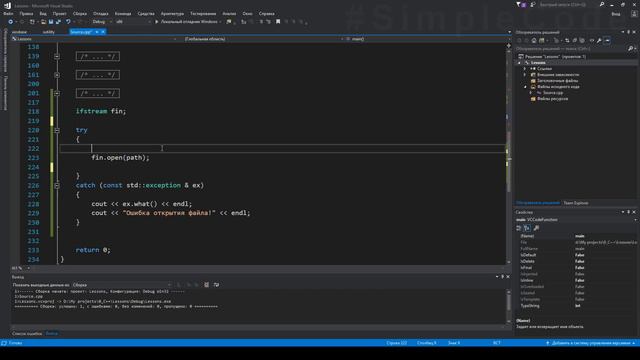
Task: Switch to the Обозреватель решений bottom tab
Action: [538, 203]
